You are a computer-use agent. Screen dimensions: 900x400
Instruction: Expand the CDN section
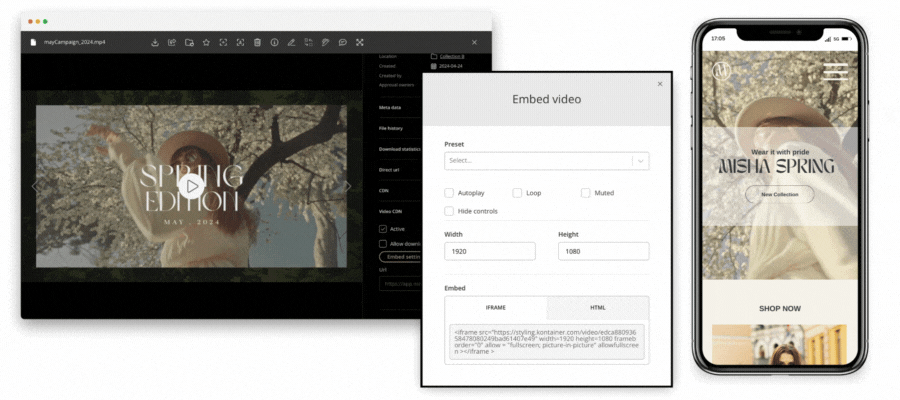tap(383, 190)
